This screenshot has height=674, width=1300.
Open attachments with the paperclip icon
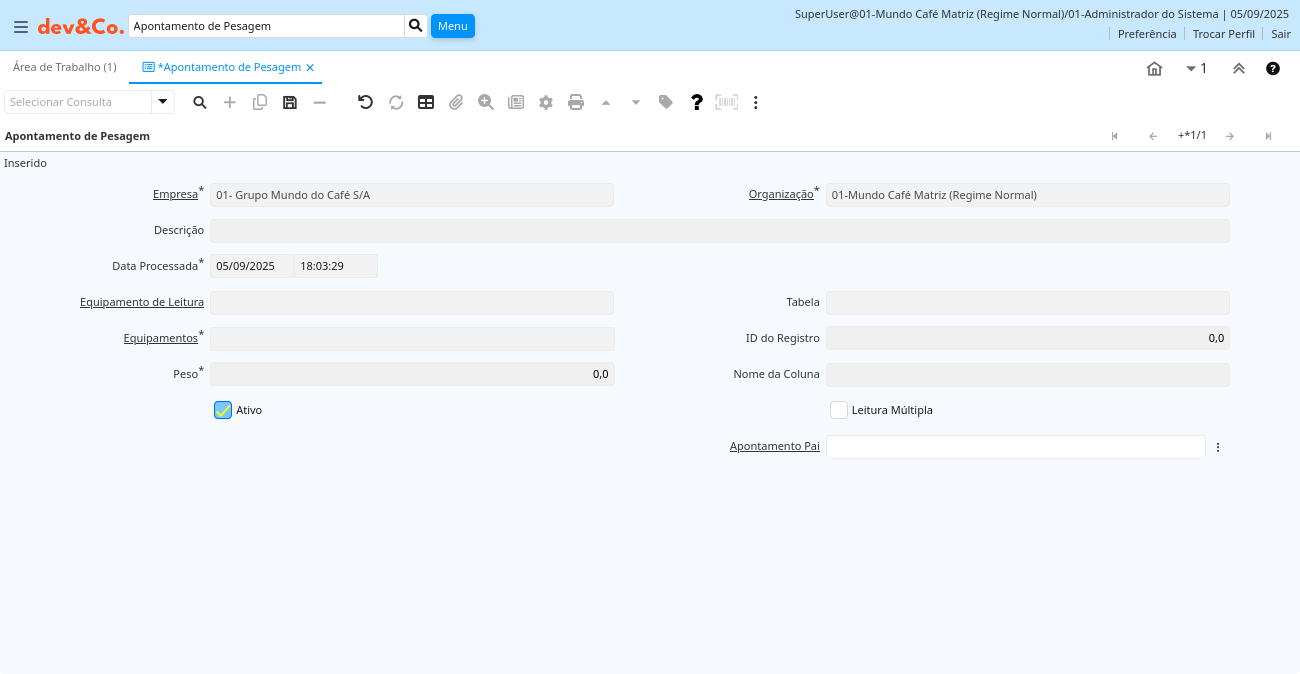pos(456,102)
